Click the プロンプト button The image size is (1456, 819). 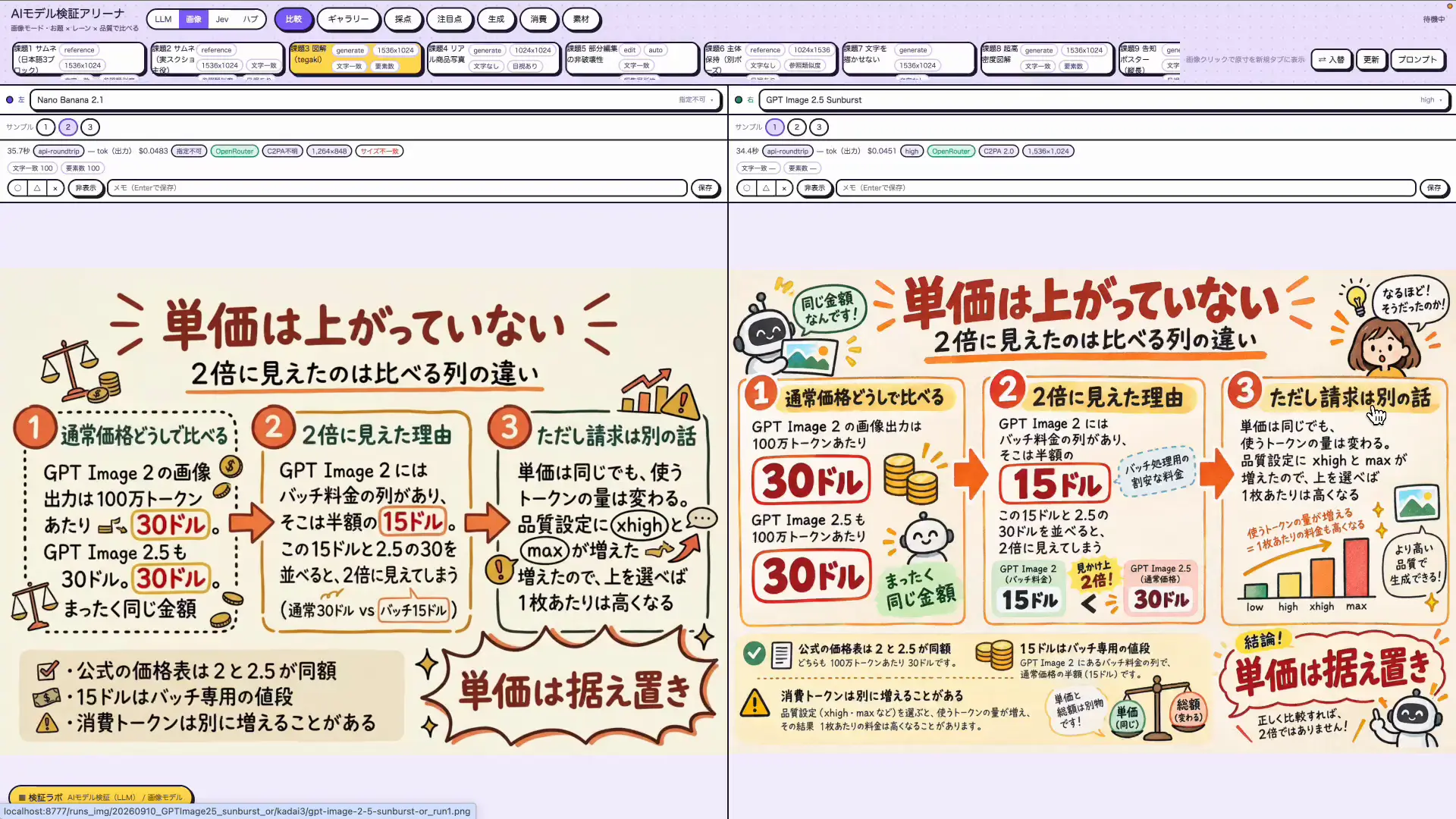click(x=1417, y=59)
